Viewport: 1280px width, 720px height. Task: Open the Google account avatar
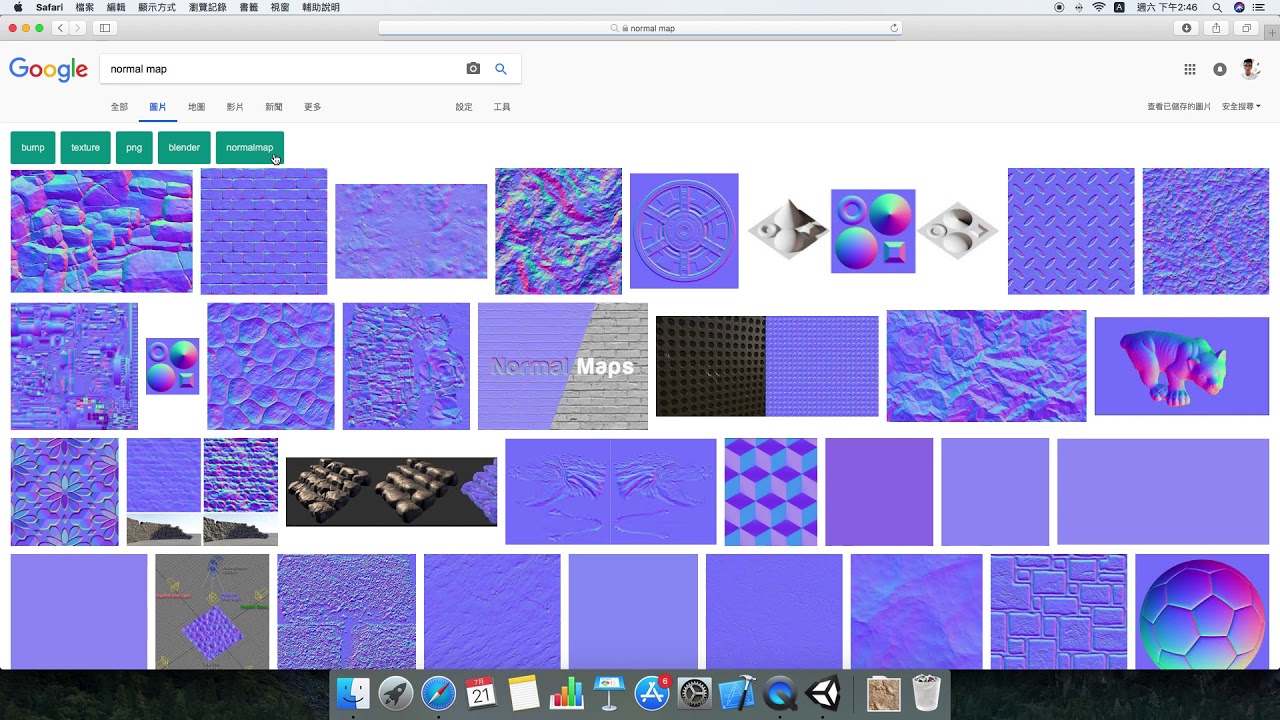click(1250, 69)
